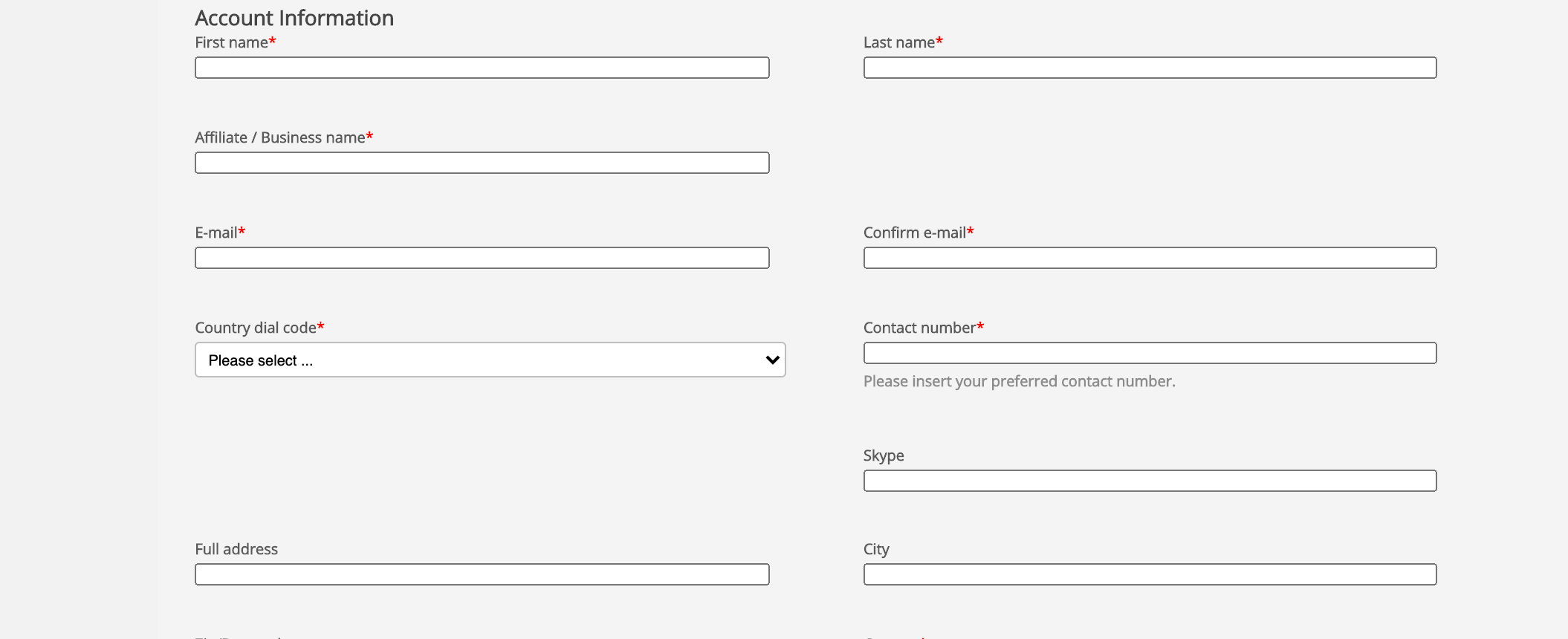Viewport: 1568px width, 639px height.
Task: Click the Last name label
Action: coord(897,42)
